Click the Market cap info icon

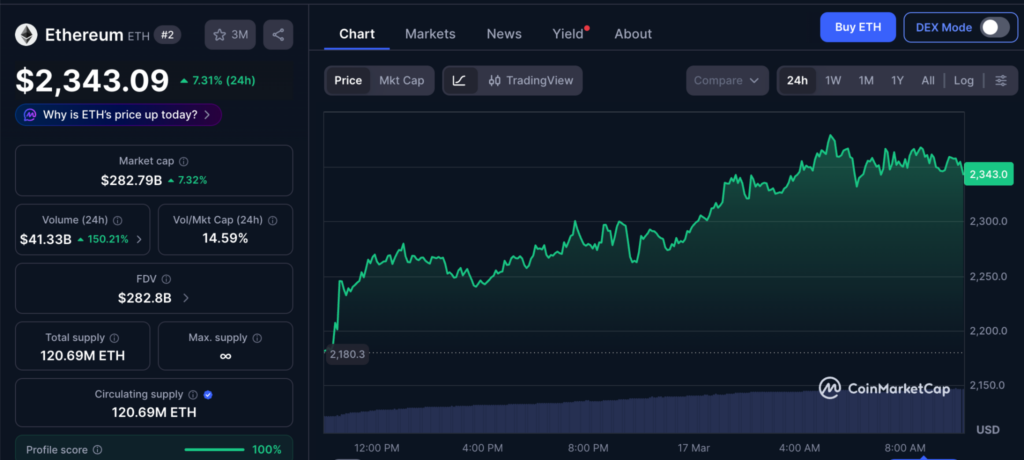(184, 161)
